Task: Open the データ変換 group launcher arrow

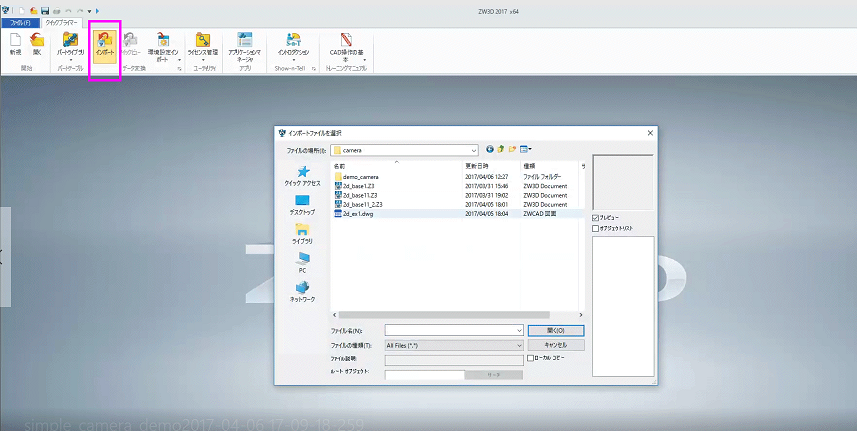Action: (179, 69)
